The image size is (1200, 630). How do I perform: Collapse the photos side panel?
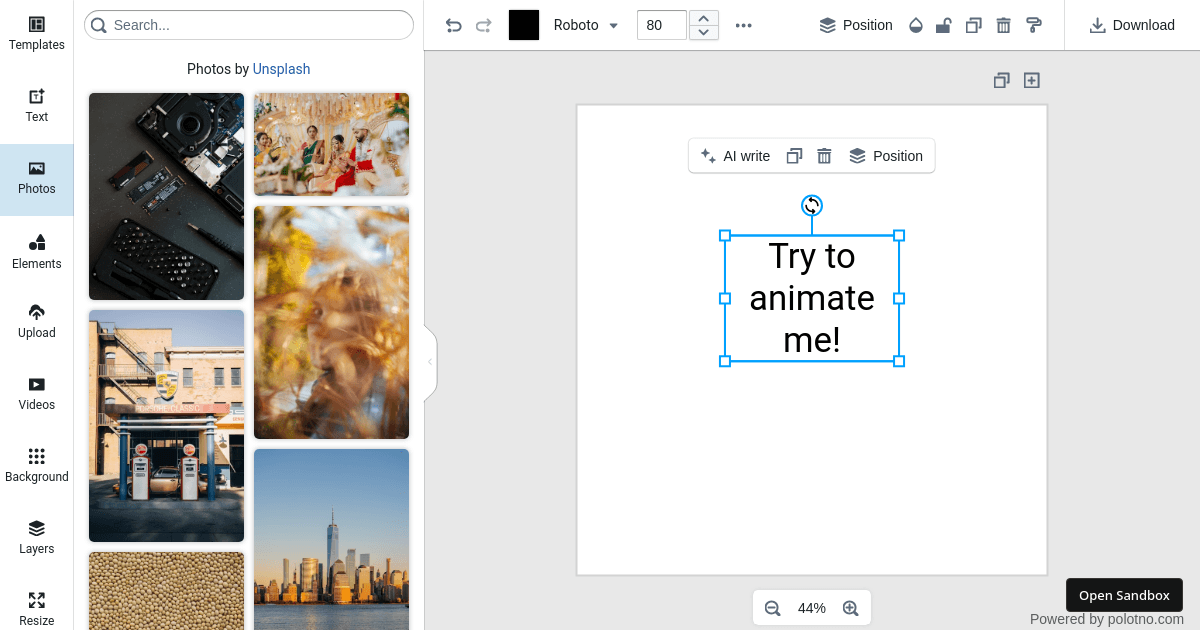(430, 362)
